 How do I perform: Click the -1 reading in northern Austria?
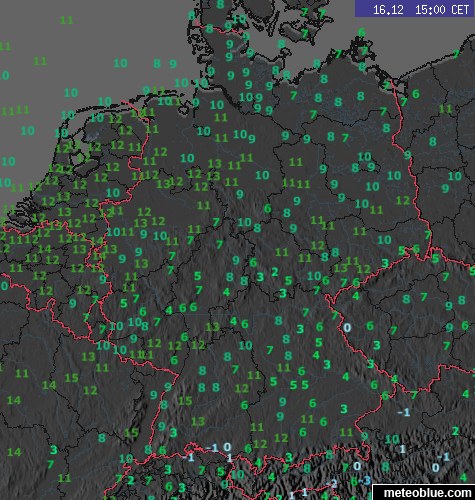click(x=404, y=413)
